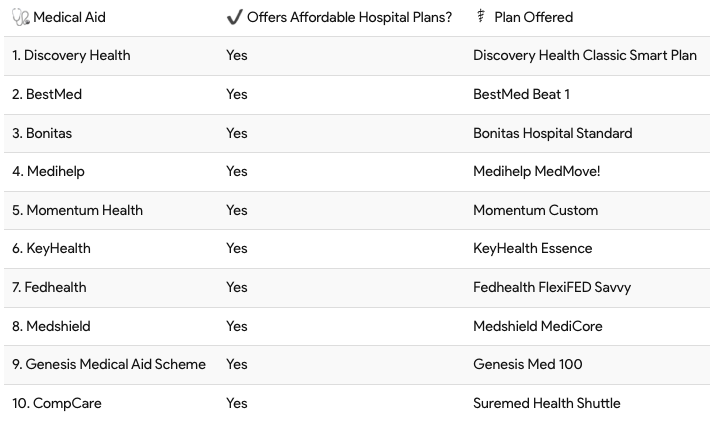
Task: Click the medical staff icon beside Plan Offered
Action: click(x=480, y=17)
